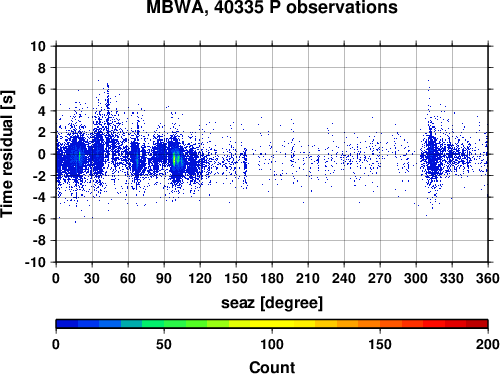Click the narrow data streak near 157 degrees
500x374 pixels.
pyautogui.click(x=245, y=168)
